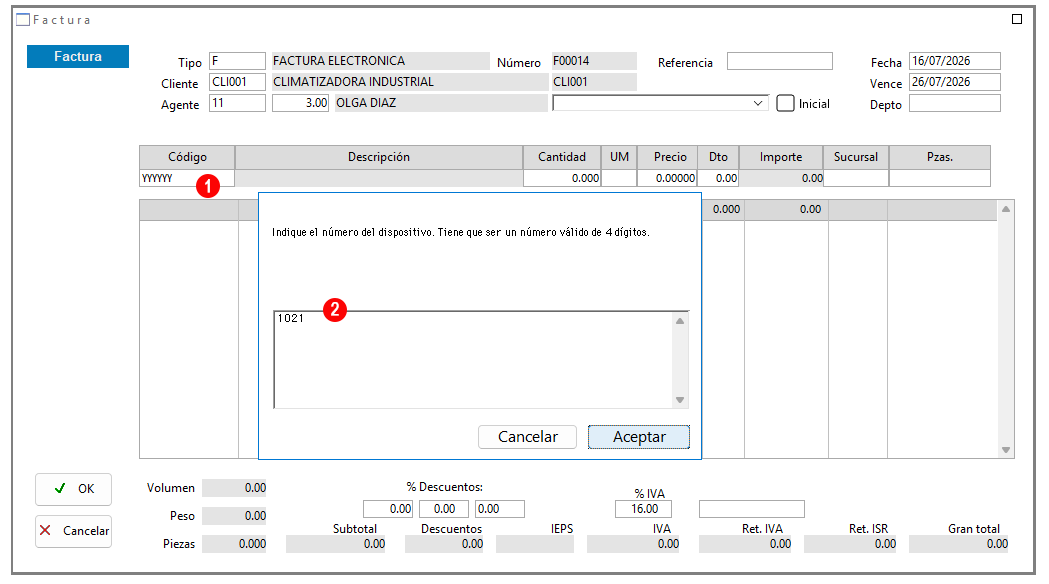The height and width of the screenshot is (584, 1049).
Task: Click the Volumen value 0.00
Action: pyautogui.click(x=234, y=488)
